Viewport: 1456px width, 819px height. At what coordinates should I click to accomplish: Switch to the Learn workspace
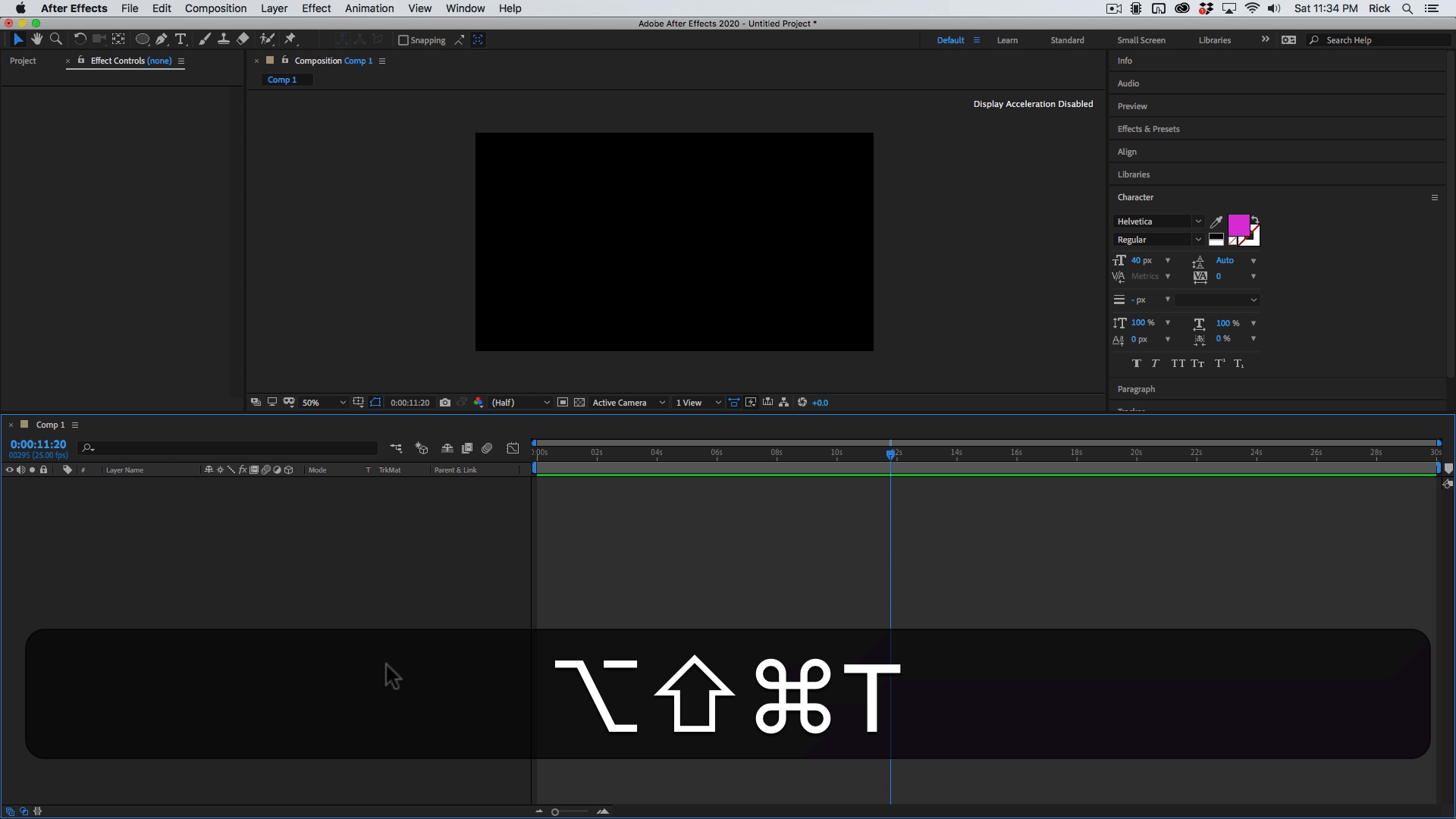point(1007,40)
